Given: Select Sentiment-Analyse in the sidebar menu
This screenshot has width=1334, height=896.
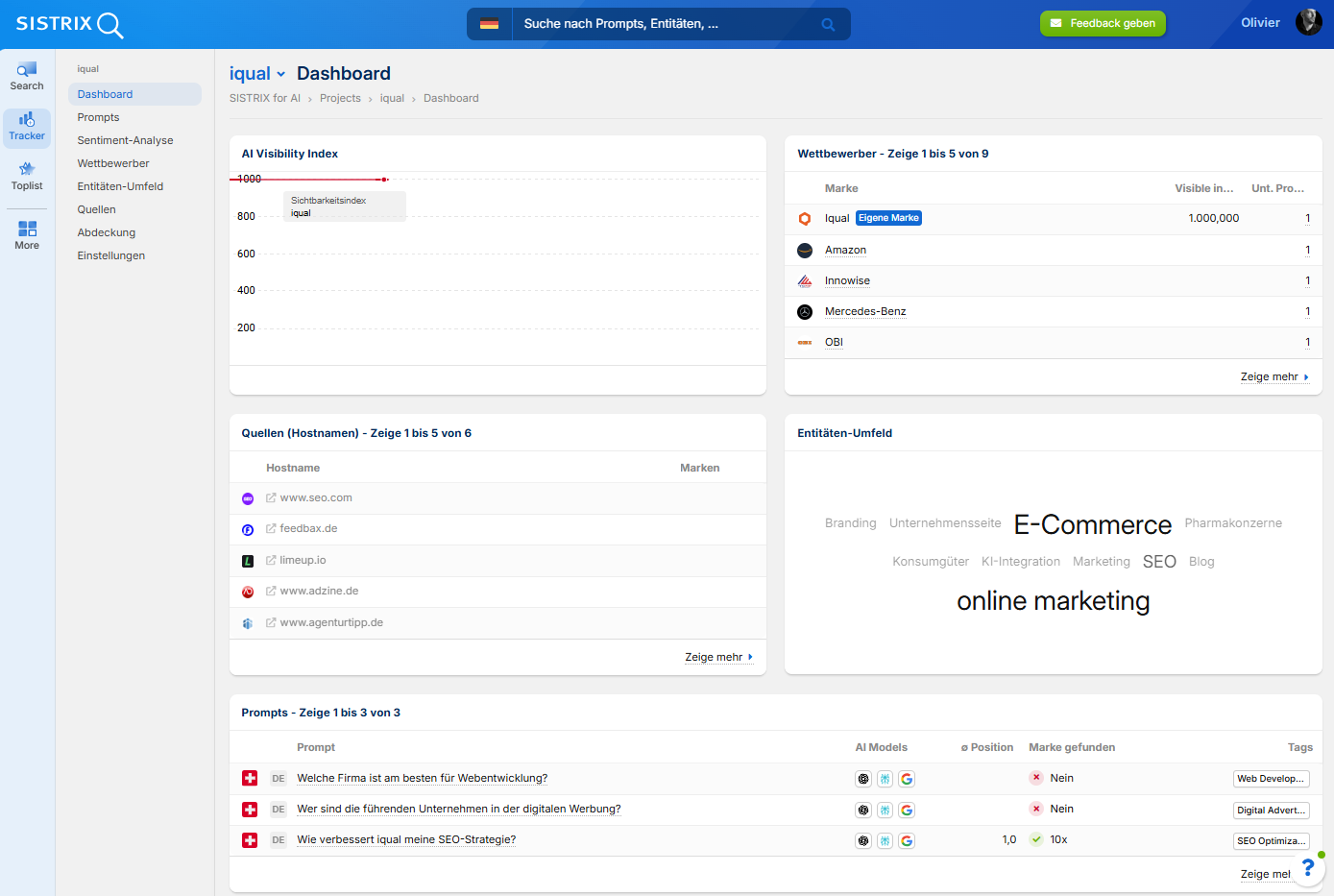Looking at the screenshot, I should point(125,140).
